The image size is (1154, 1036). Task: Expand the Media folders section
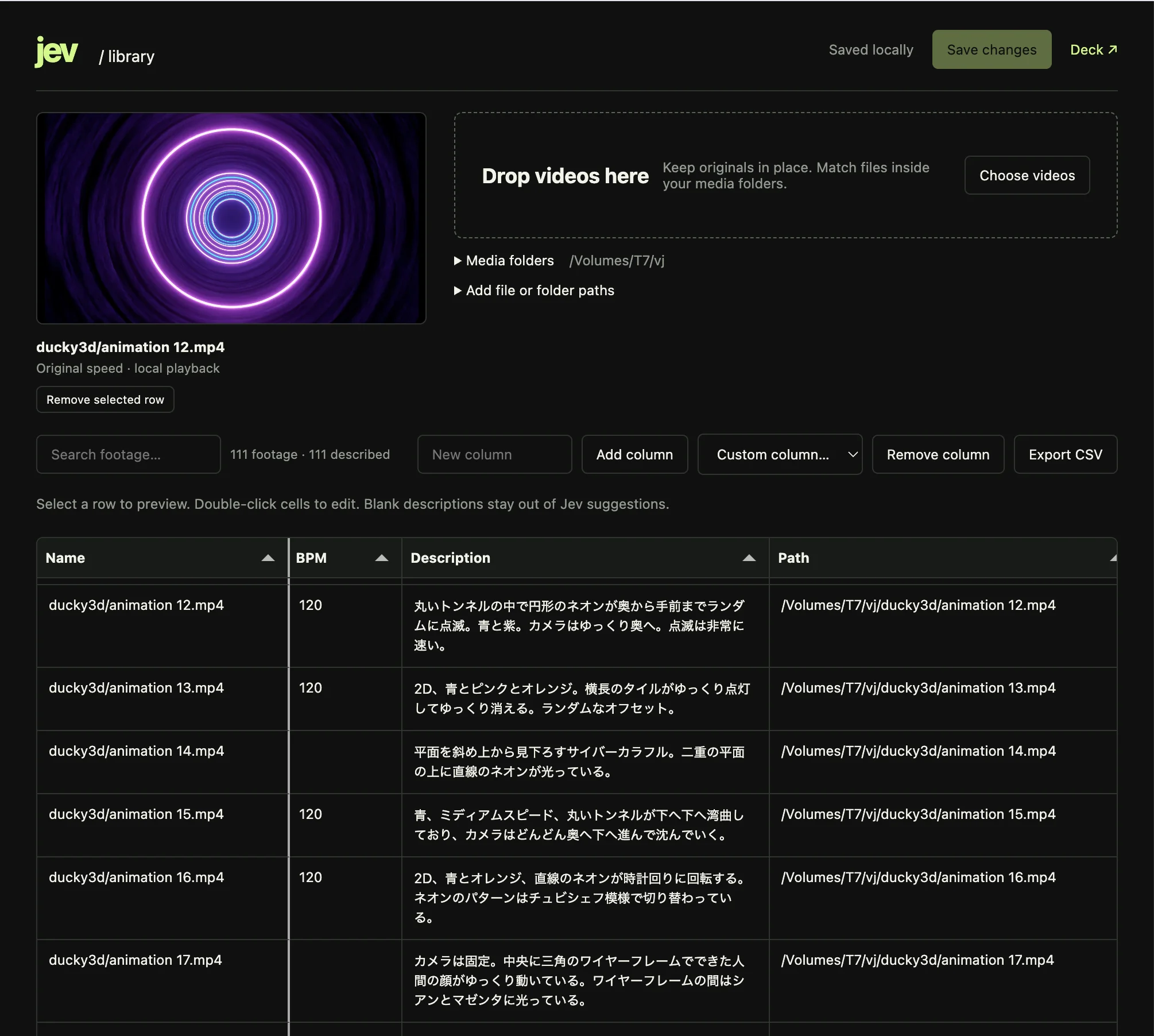(504, 261)
